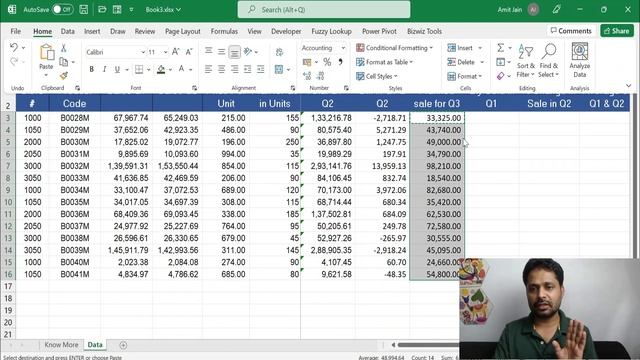Click the Increase Decimal icon
Screen dimensions: 640x360
[307, 76]
